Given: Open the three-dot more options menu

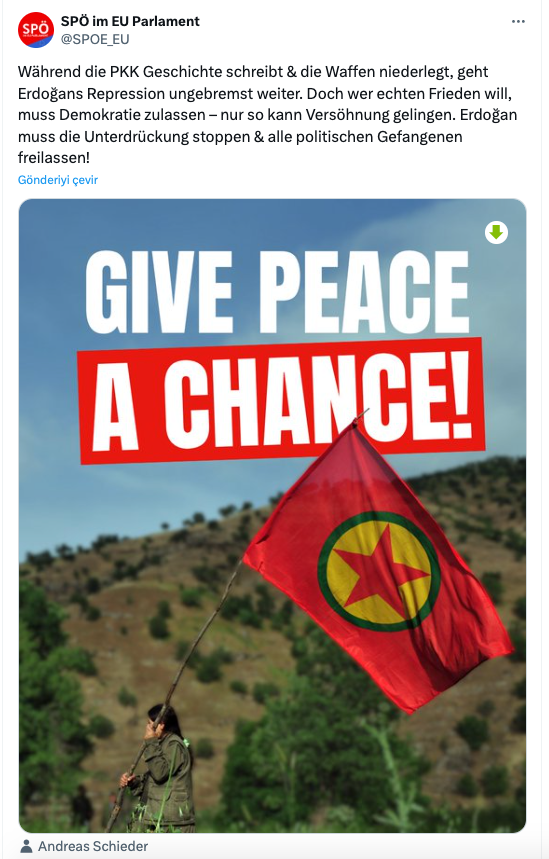Looking at the screenshot, I should pos(518,21).
